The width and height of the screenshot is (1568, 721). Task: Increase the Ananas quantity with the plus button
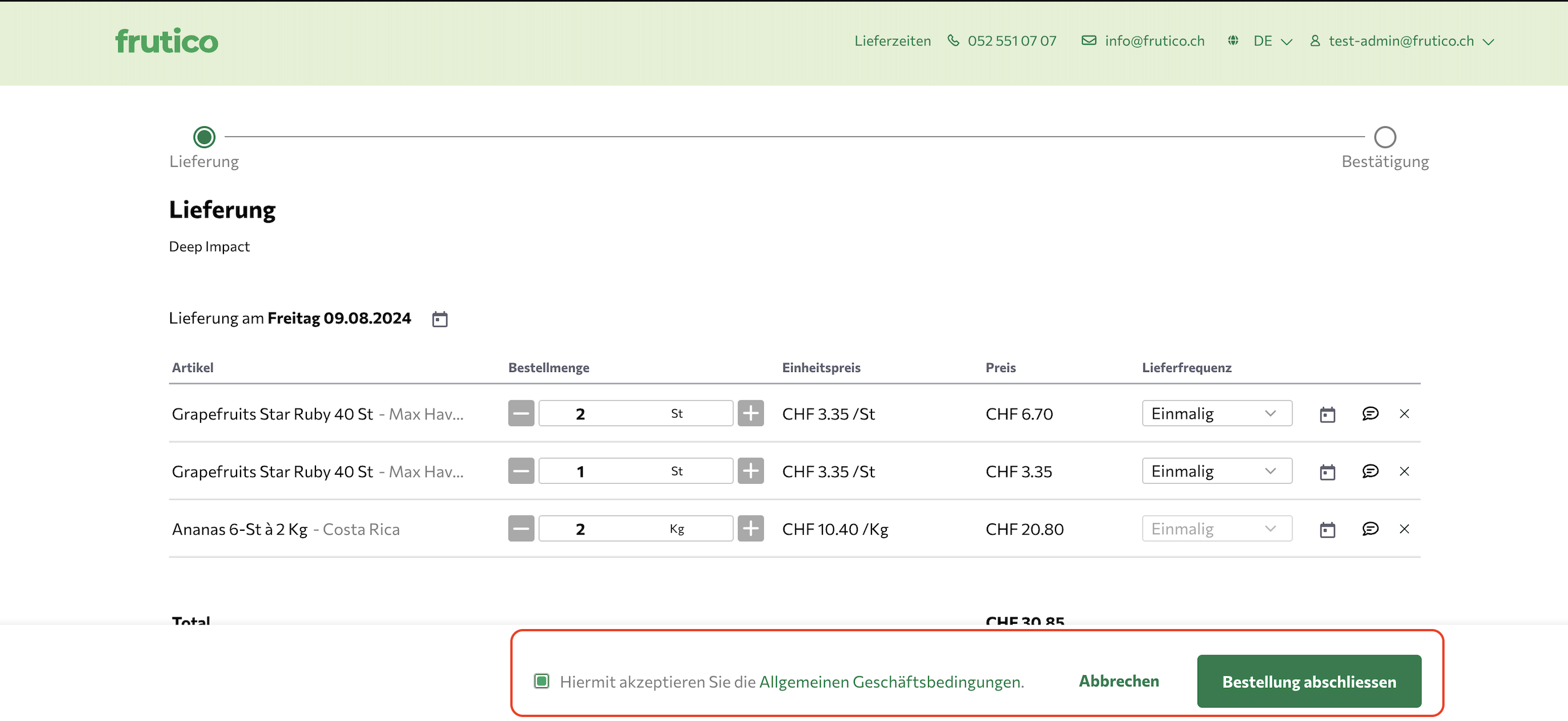tap(750, 528)
